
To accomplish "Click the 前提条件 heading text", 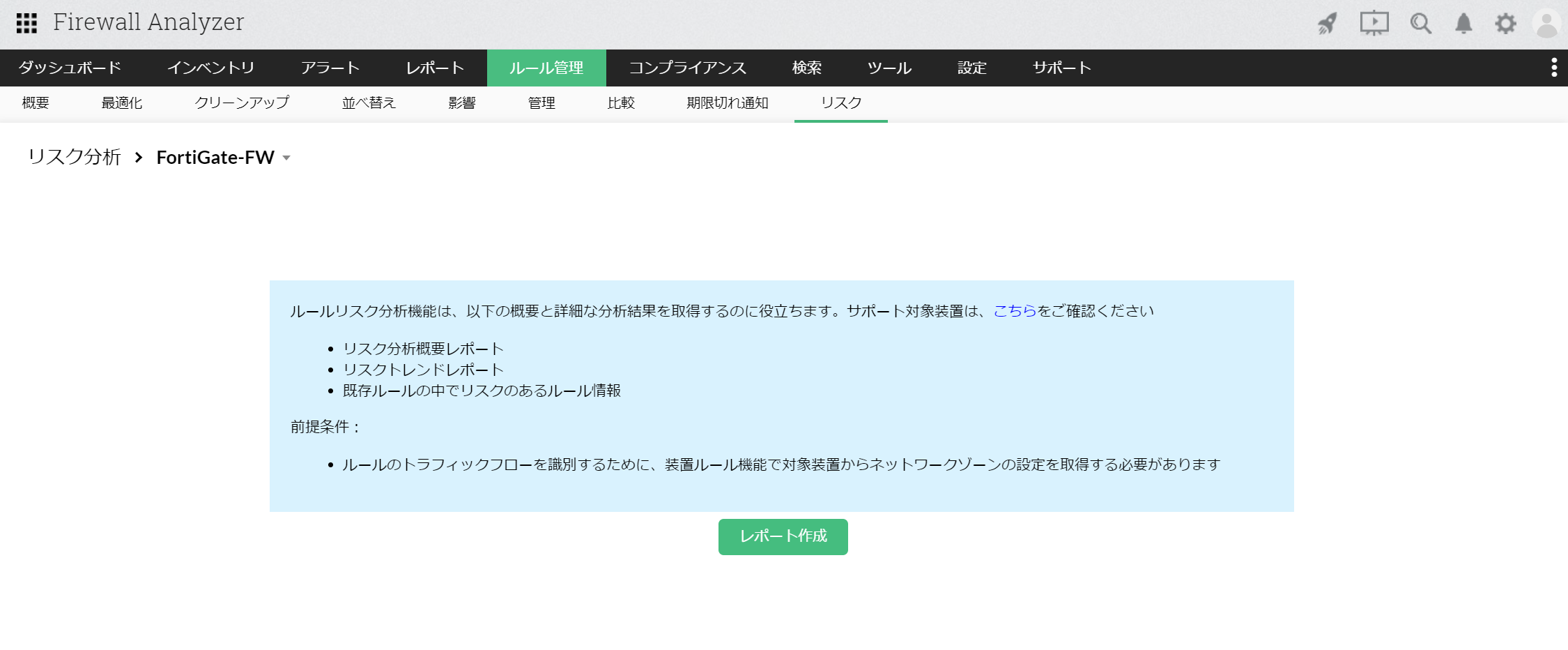I will click(325, 427).
